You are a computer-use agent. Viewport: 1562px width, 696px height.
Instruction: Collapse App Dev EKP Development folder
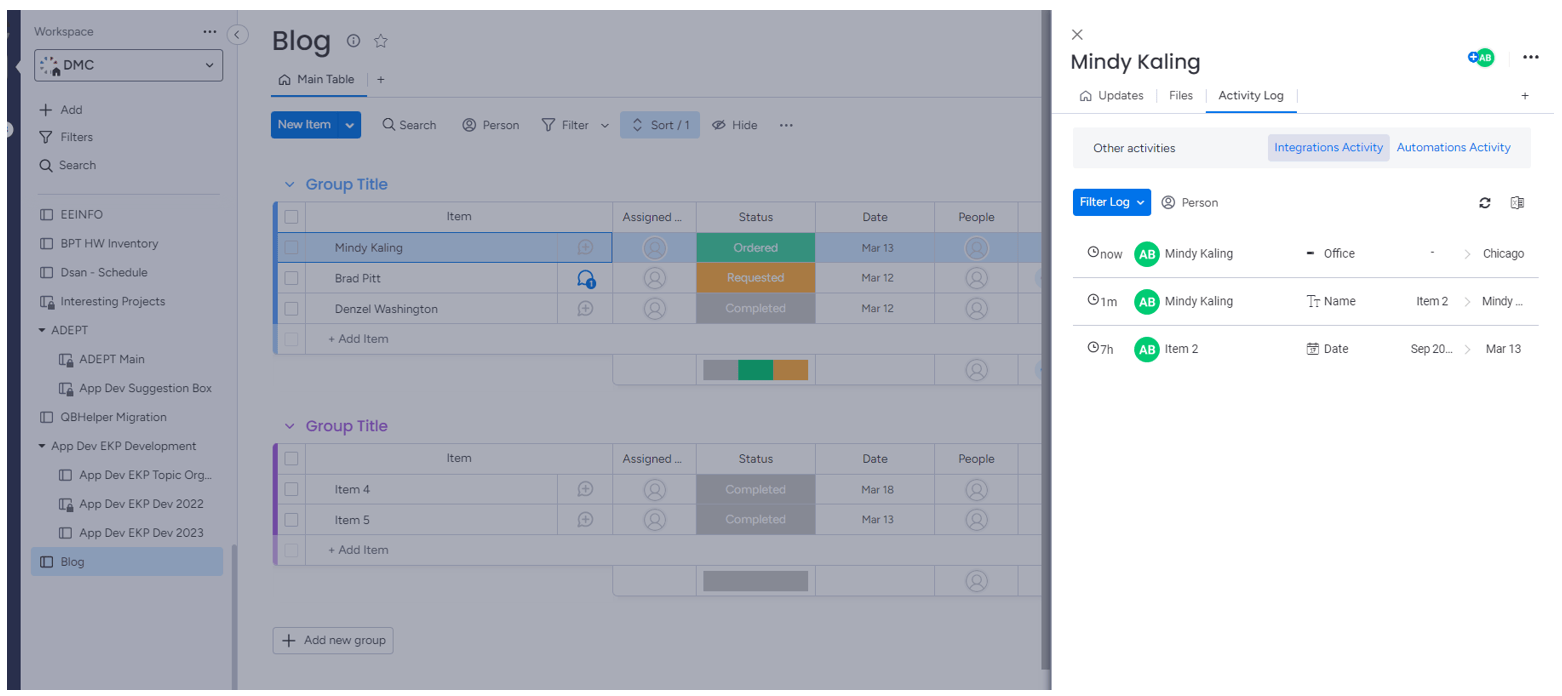pos(42,446)
